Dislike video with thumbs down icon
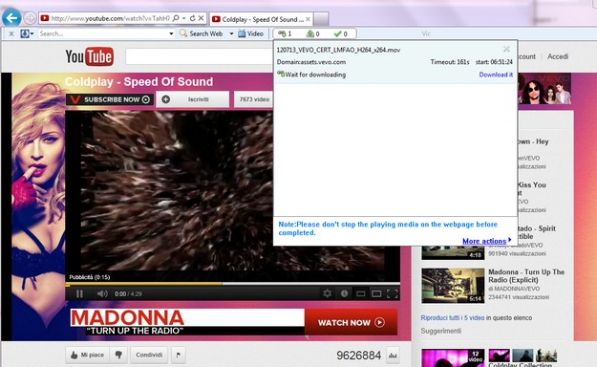The image size is (597, 367). [x=119, y=355]
